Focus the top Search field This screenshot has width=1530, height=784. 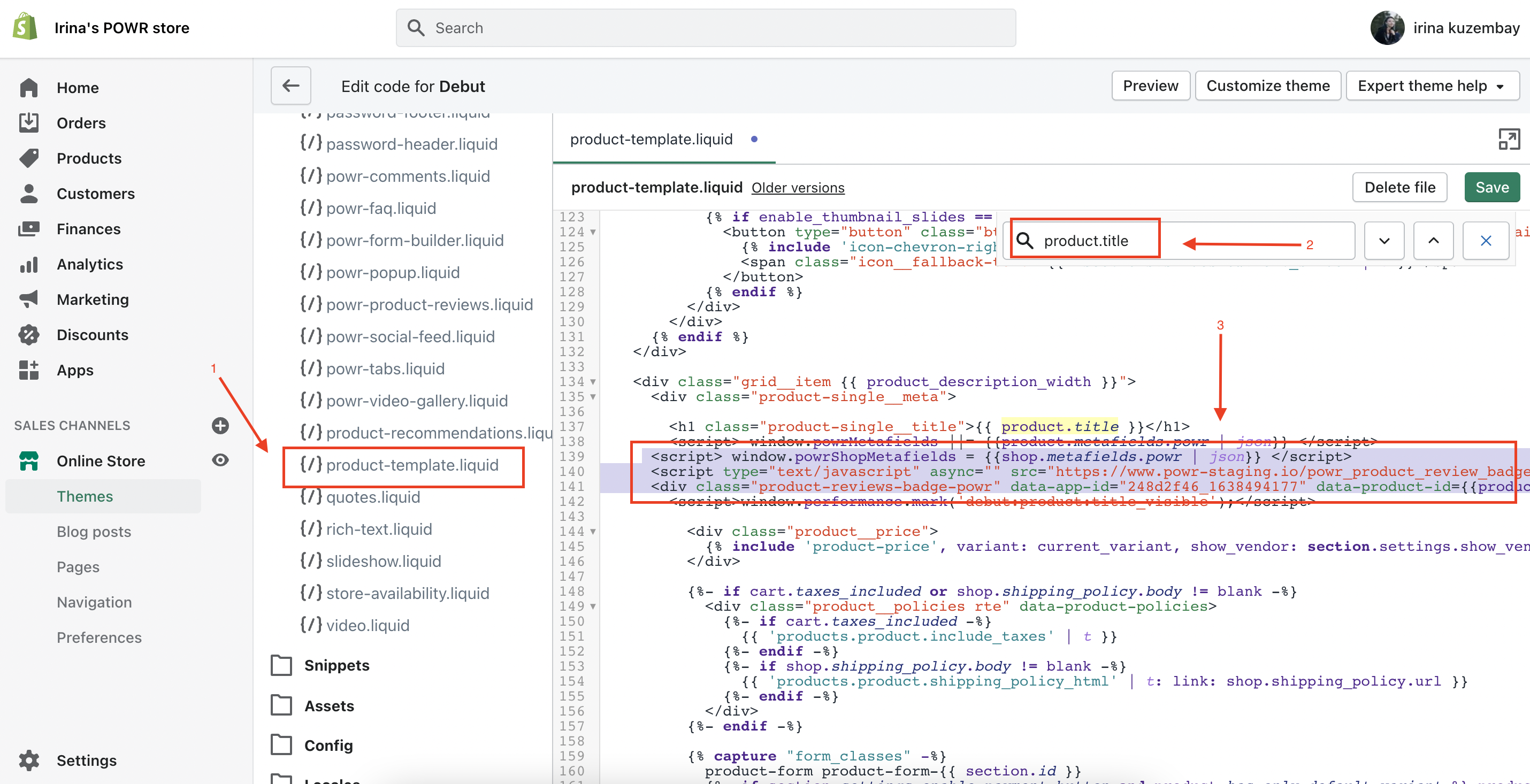click(706, 28)
